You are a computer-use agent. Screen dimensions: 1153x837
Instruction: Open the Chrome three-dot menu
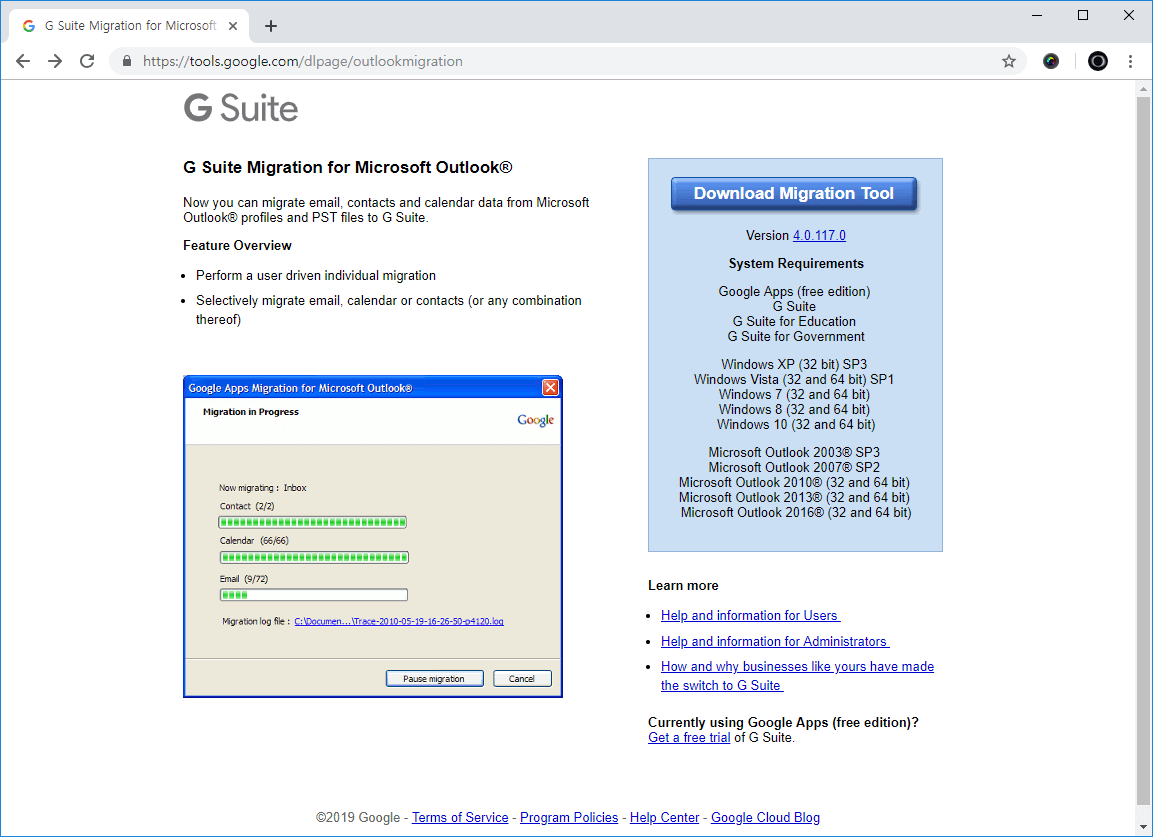click(1131, 61)
